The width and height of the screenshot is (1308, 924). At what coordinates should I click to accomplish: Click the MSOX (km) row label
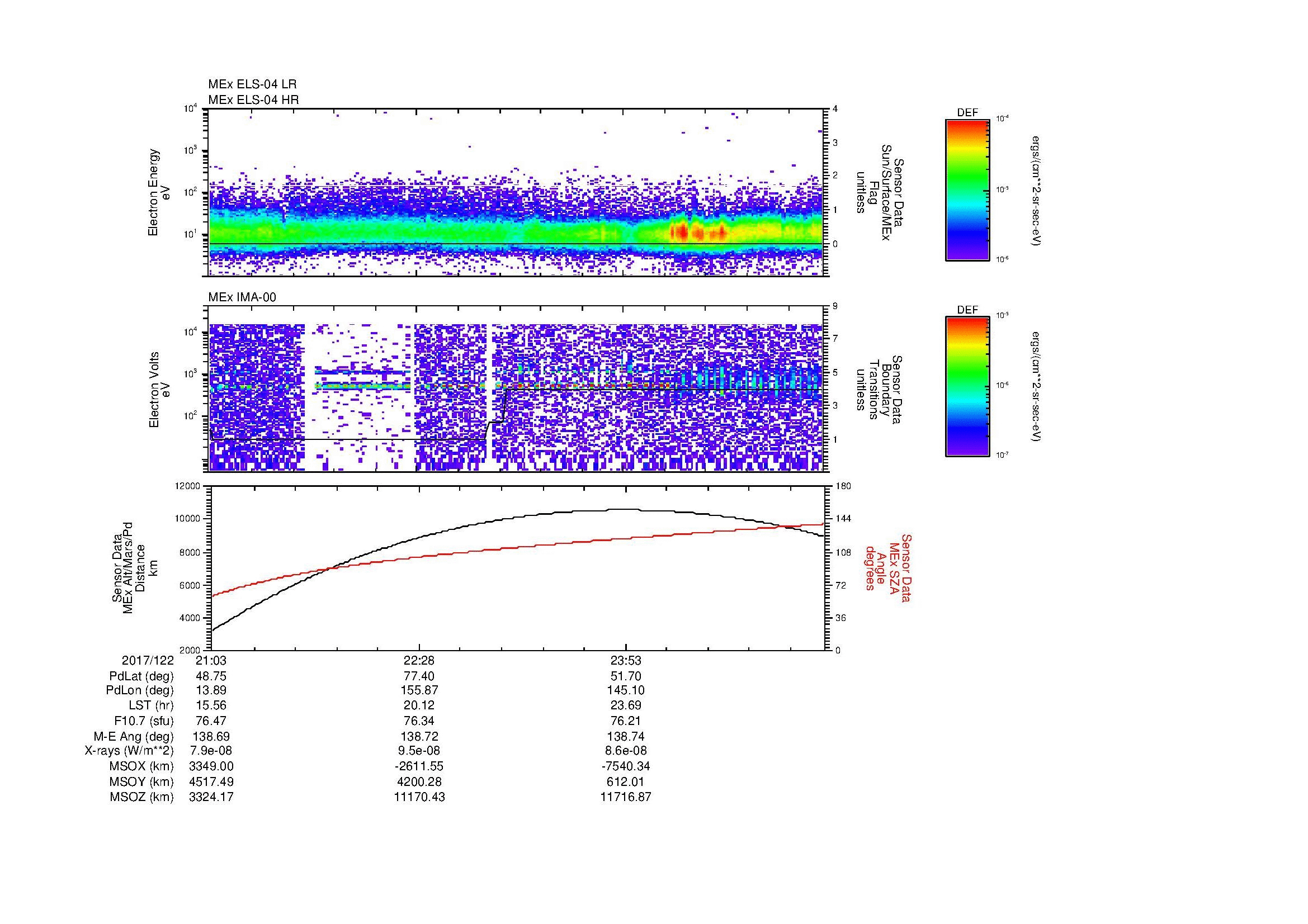(x=142, y=766)
